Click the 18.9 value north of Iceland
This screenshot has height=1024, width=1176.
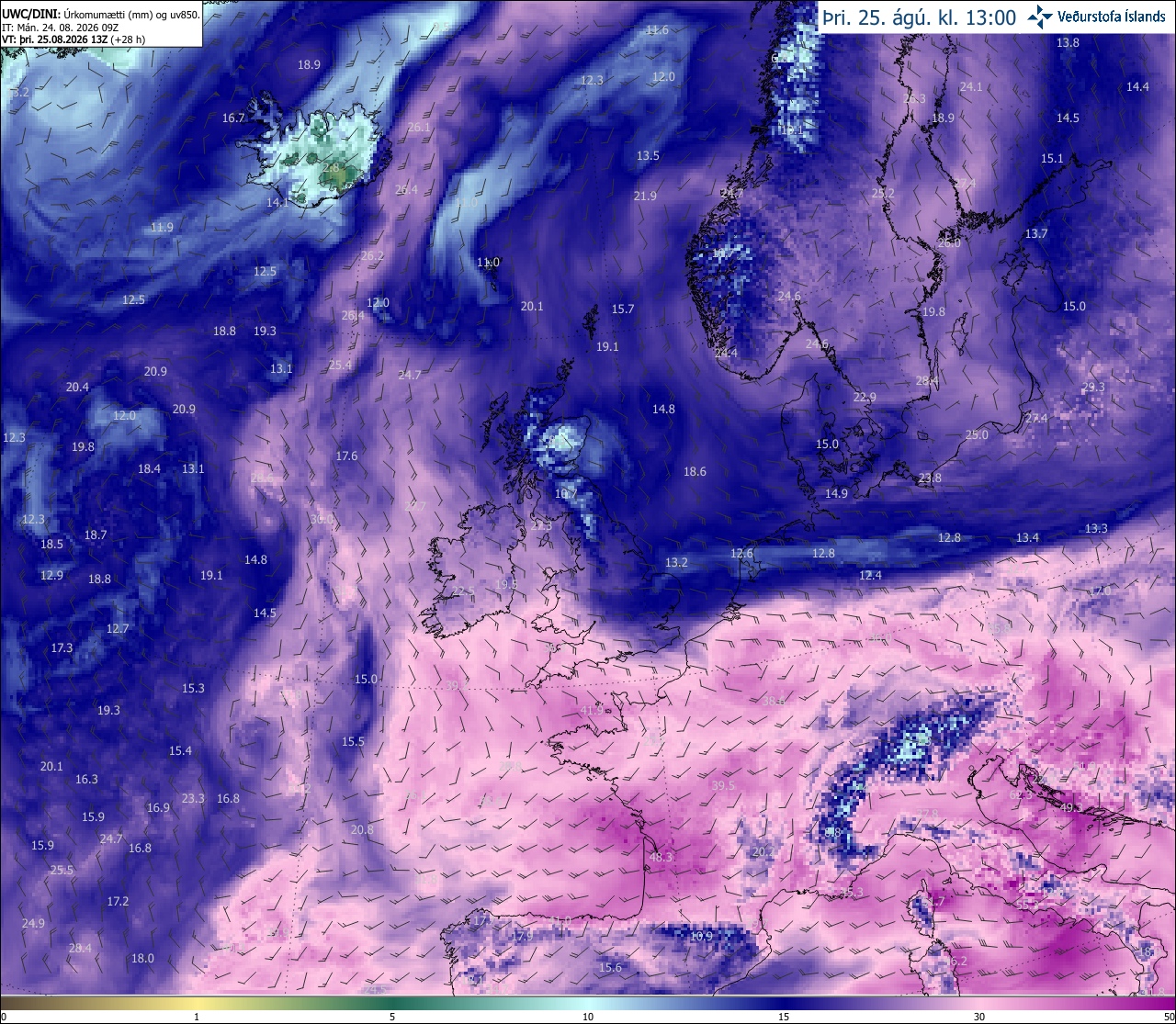[309, 64]
